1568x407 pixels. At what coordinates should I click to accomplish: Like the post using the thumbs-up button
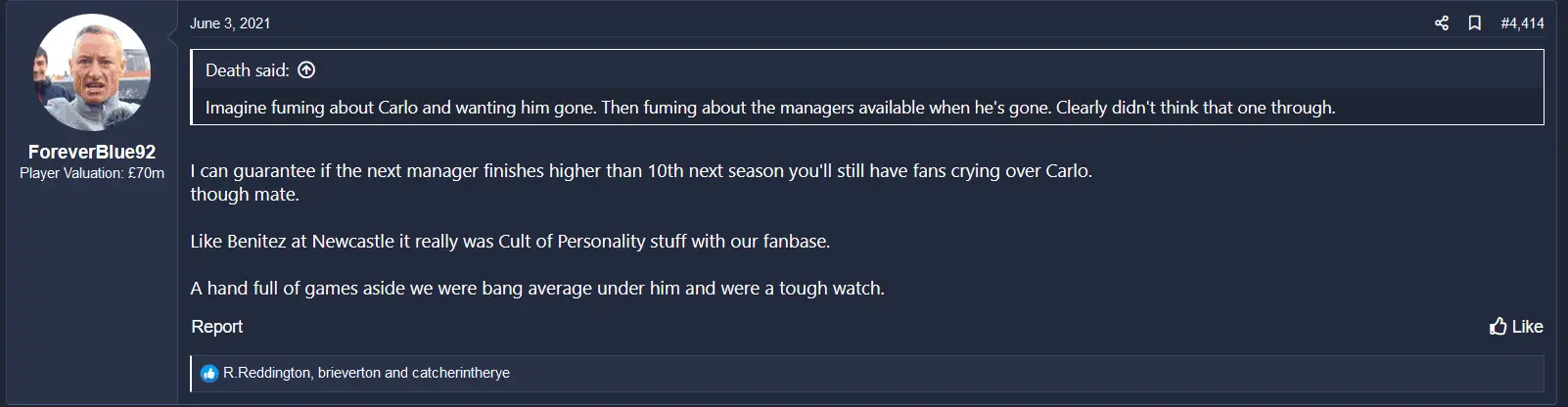pyautogui.click(x=1515, y=327)
